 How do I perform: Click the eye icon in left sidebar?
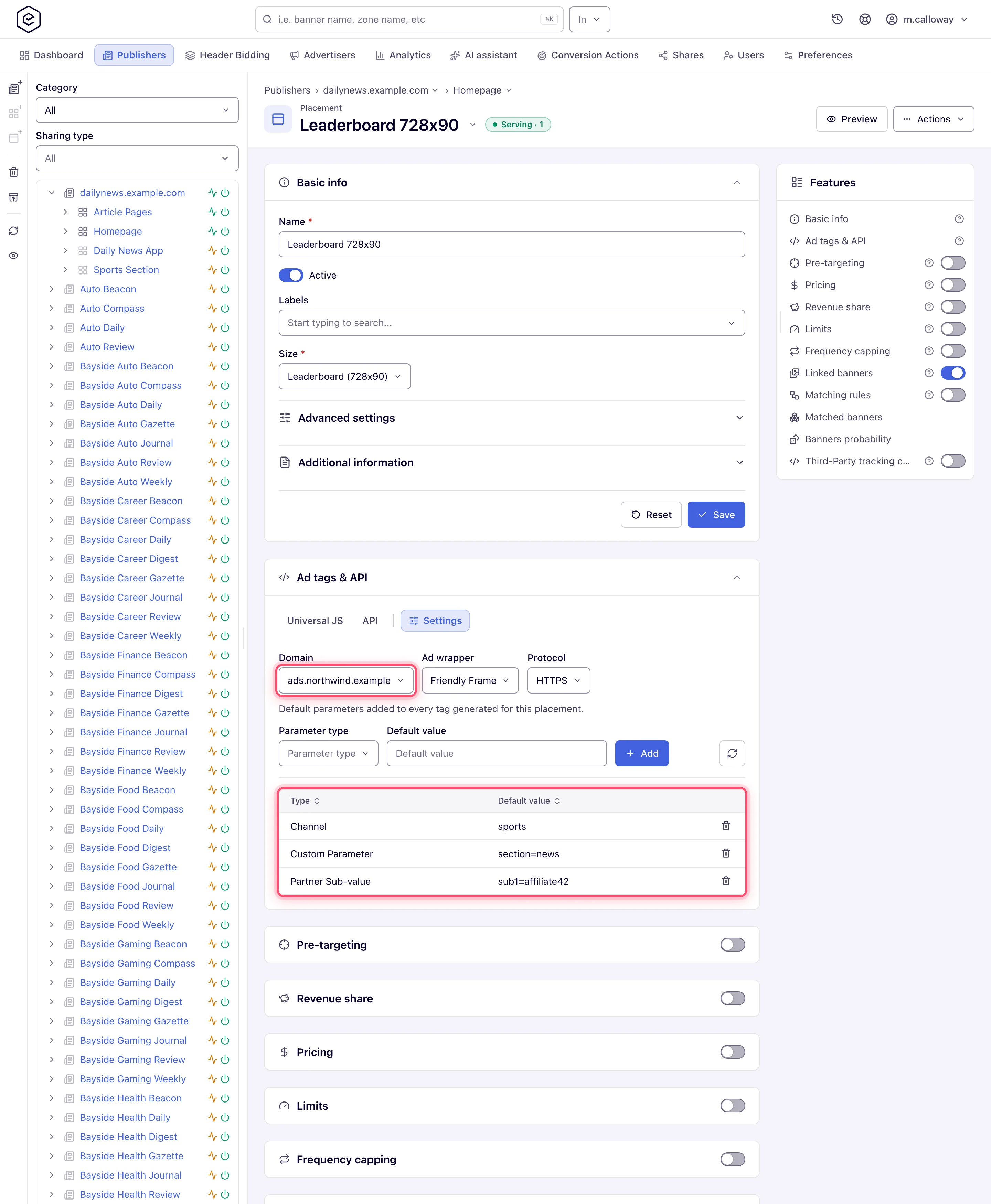(14, 256)
